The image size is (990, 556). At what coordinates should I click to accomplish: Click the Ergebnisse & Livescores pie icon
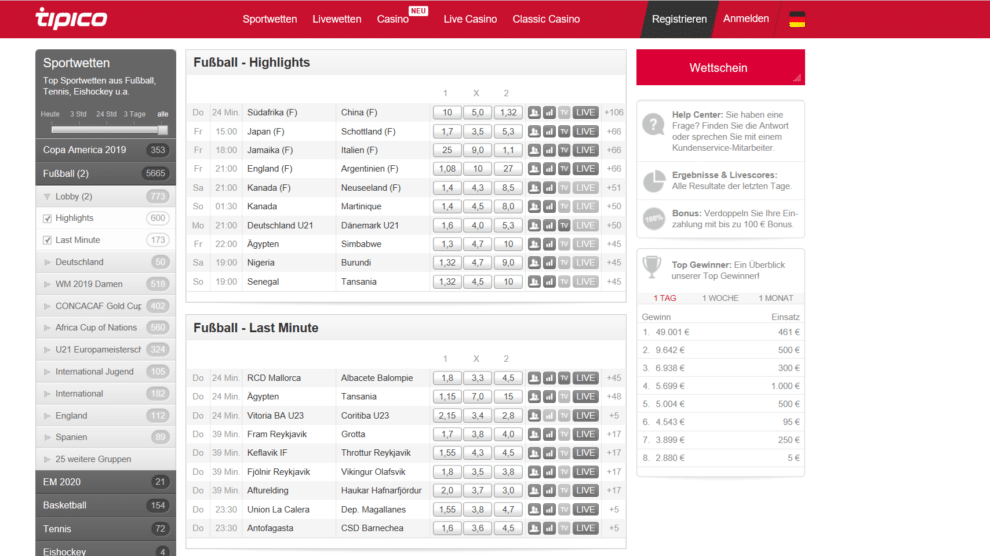coord(653,181)
